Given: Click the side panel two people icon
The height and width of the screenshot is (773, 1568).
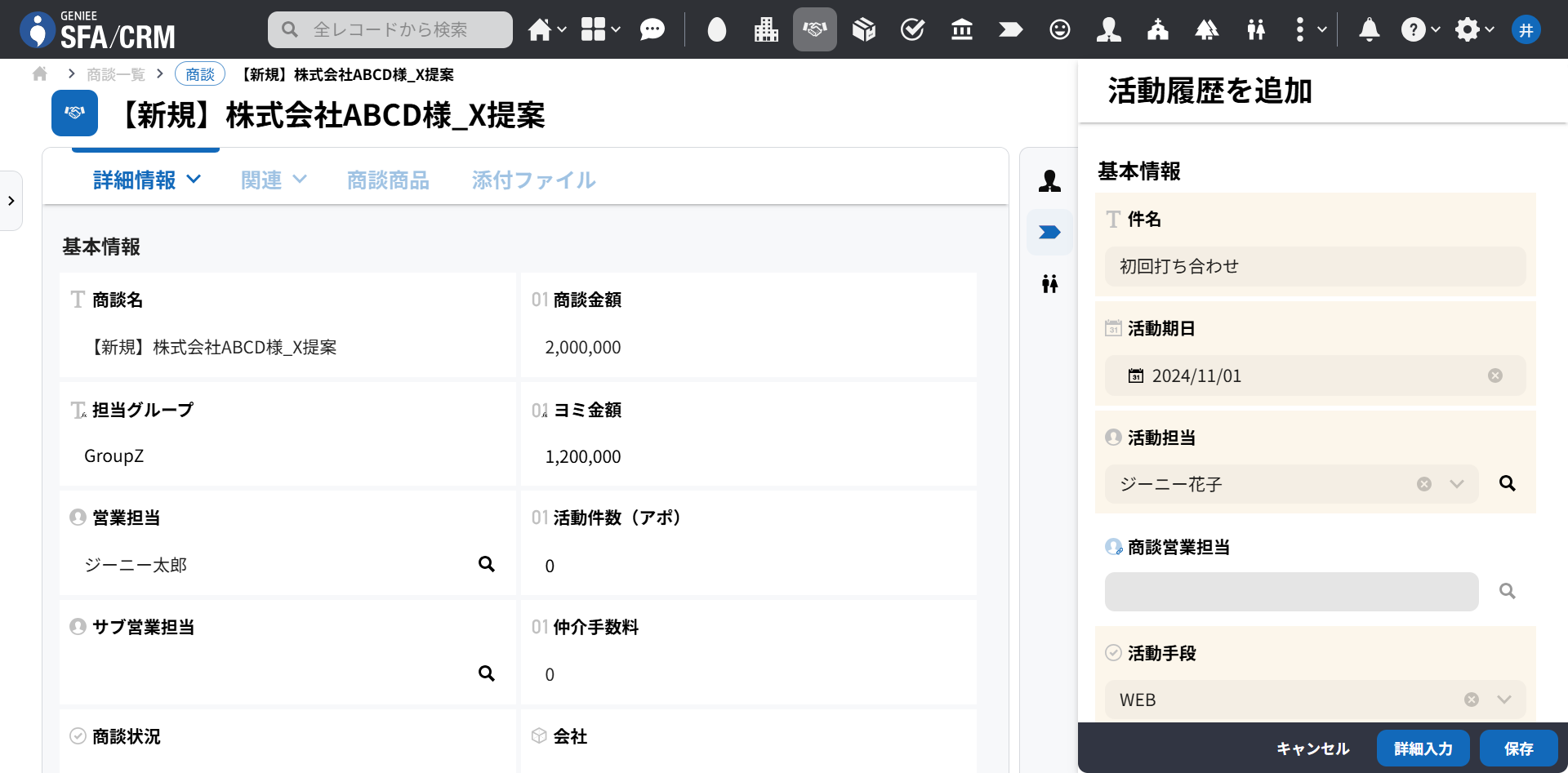Looking at the screenshot, I should click(x=1049, y=284).
